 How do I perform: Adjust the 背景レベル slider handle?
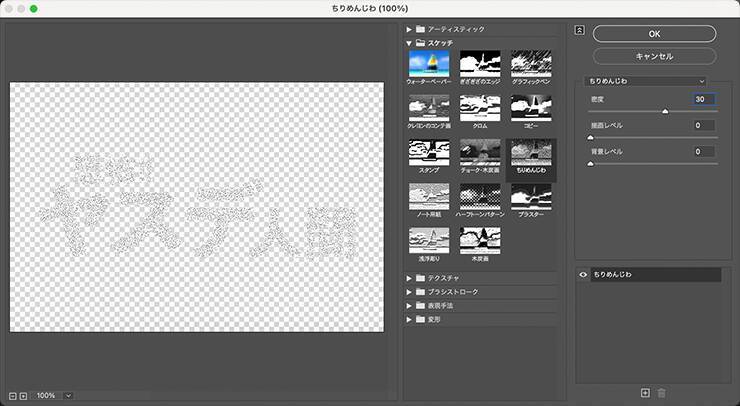(590, 164)
